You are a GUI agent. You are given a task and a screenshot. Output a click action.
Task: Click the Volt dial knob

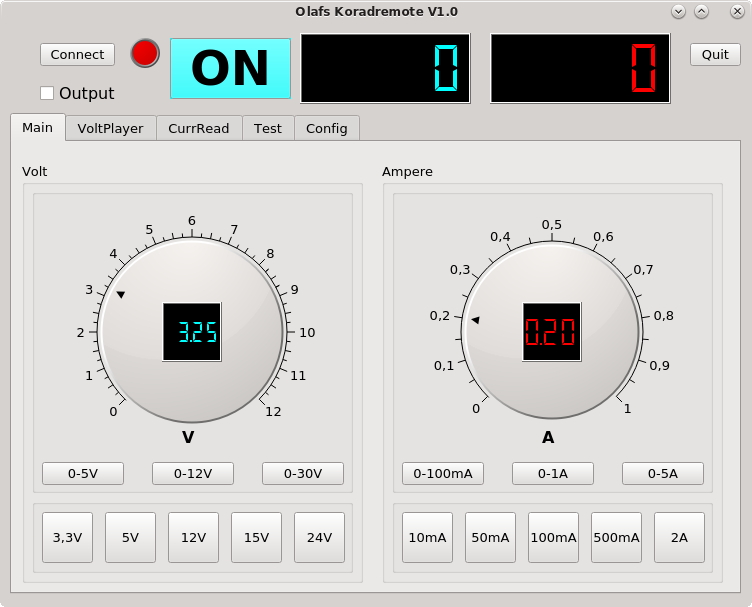coord(192,331)
